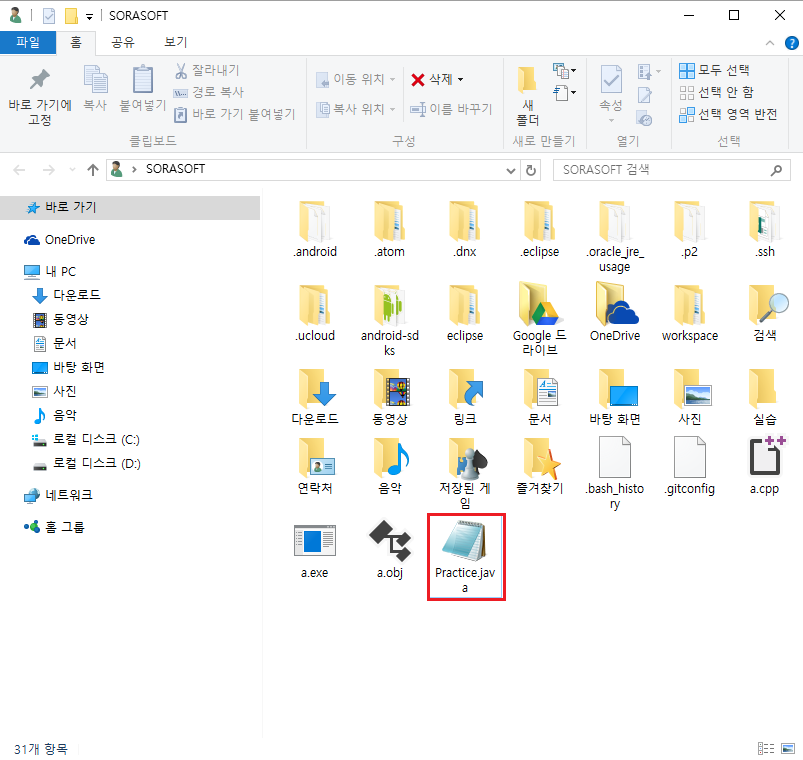The image size is (803, 760).
Task: Click the History icon in the Open group
Action: pyautogui.click(x=644, y=119)
